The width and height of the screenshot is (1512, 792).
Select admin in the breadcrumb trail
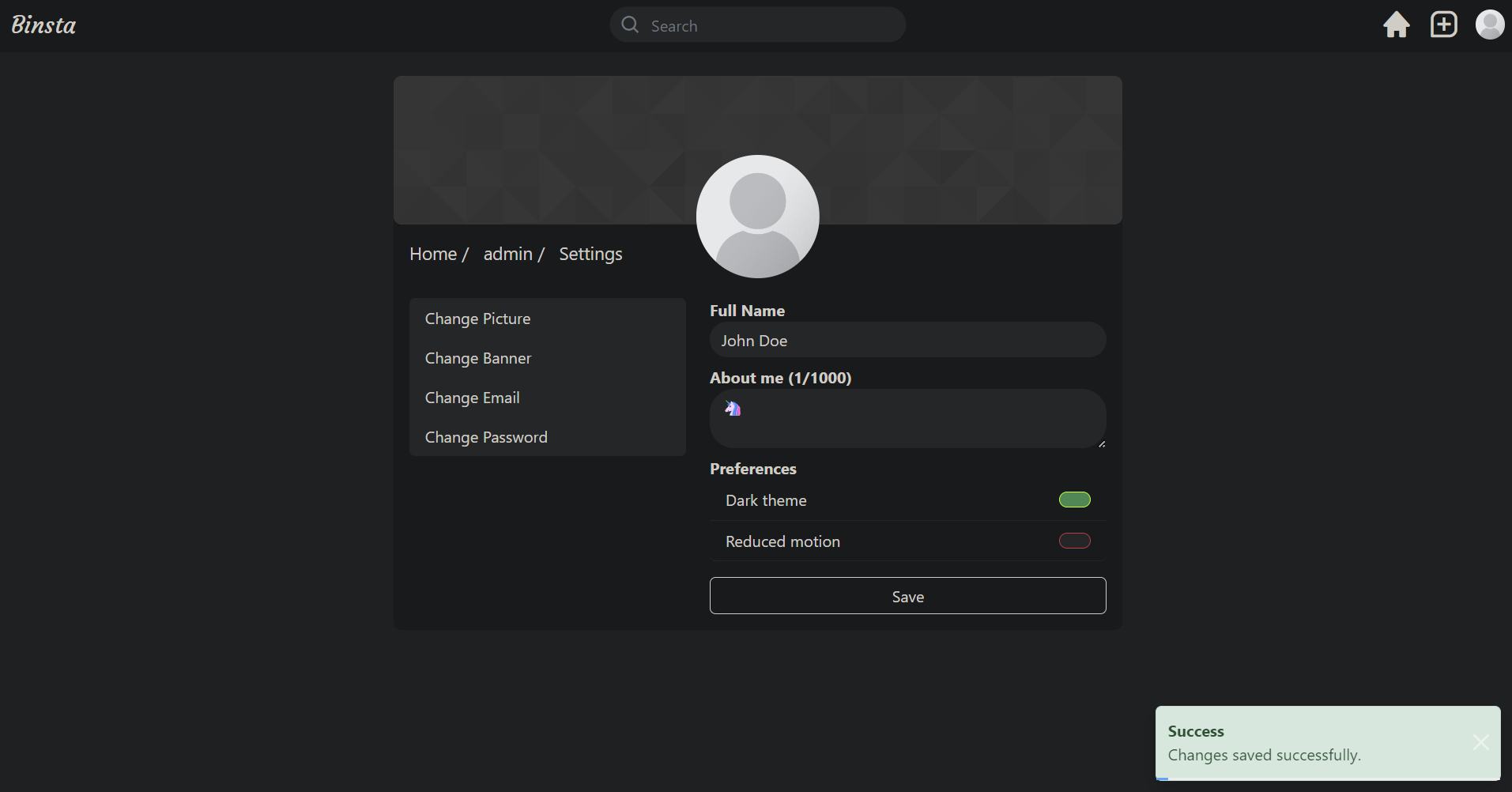pyautogui.click(x=507, y=254)
